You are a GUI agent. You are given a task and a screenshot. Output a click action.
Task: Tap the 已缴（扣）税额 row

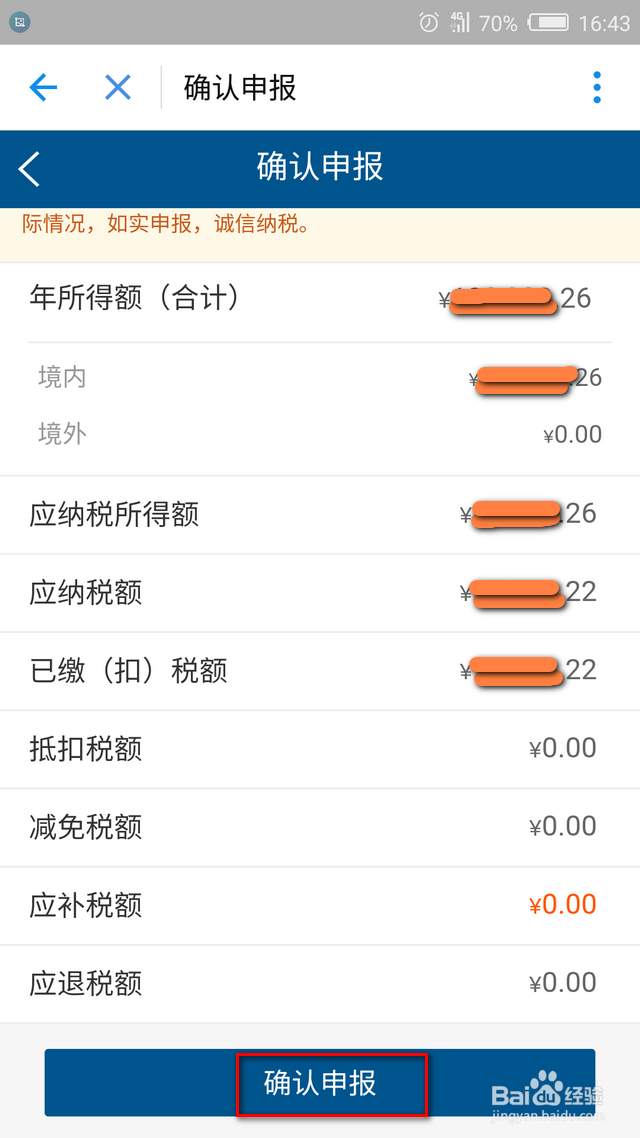coord(320,670)
